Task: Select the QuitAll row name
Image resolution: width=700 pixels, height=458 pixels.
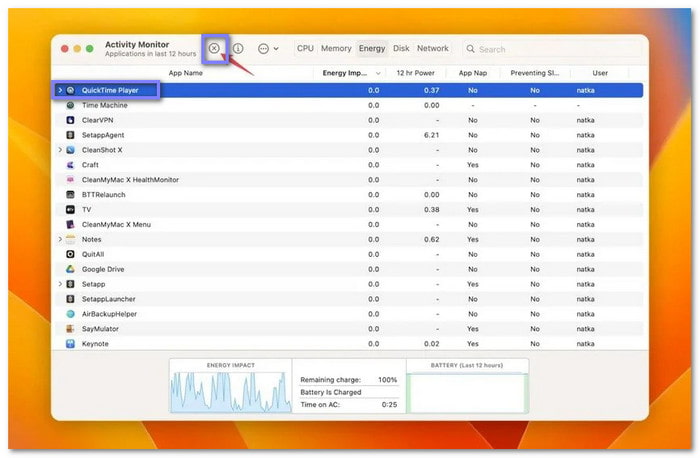Action: pyautogui.click(x=93, y=254)
